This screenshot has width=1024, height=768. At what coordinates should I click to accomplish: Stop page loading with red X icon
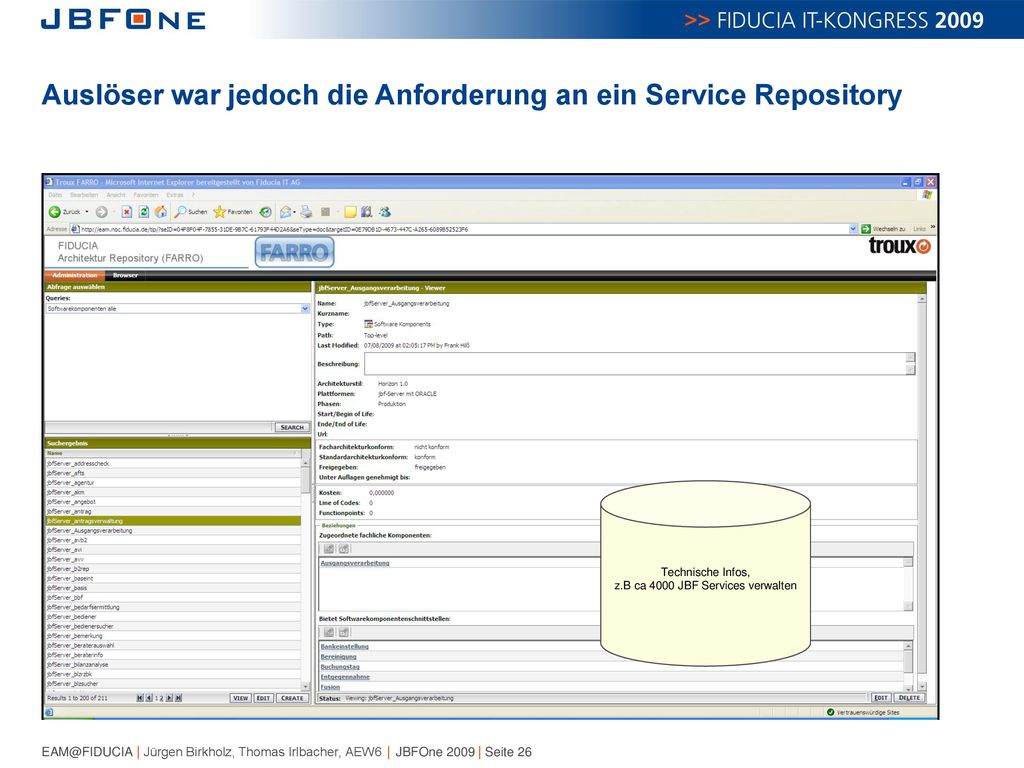point(127,212)
